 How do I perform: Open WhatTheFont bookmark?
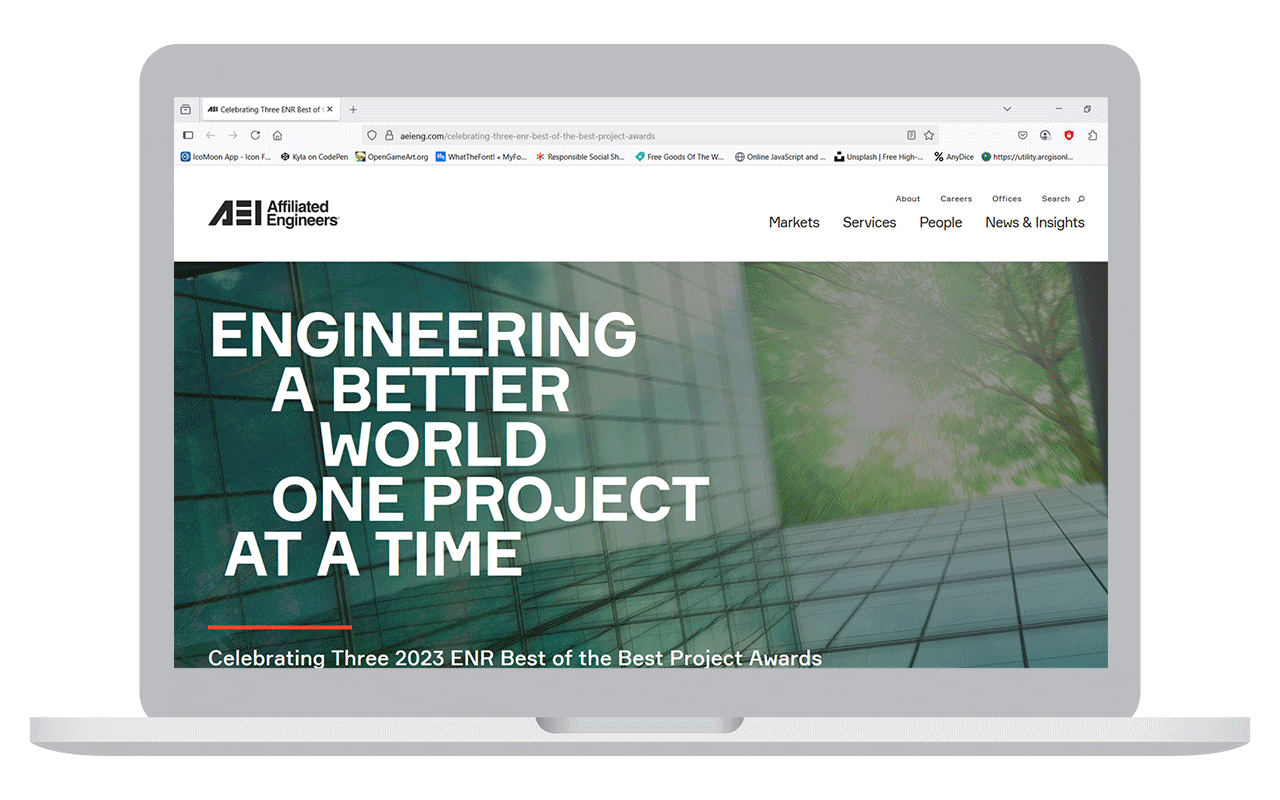coord(480,157)
